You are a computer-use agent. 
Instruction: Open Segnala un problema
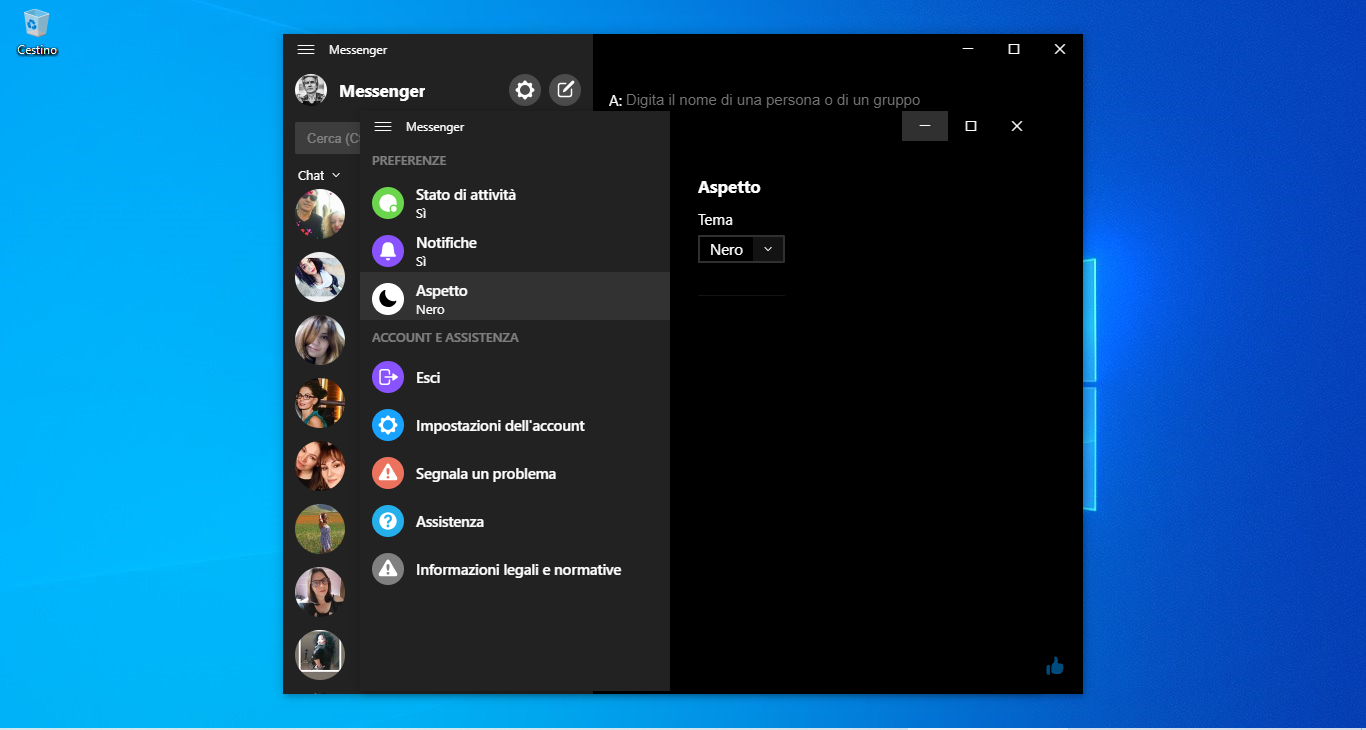pyautogui.click(x=515, y=473)
